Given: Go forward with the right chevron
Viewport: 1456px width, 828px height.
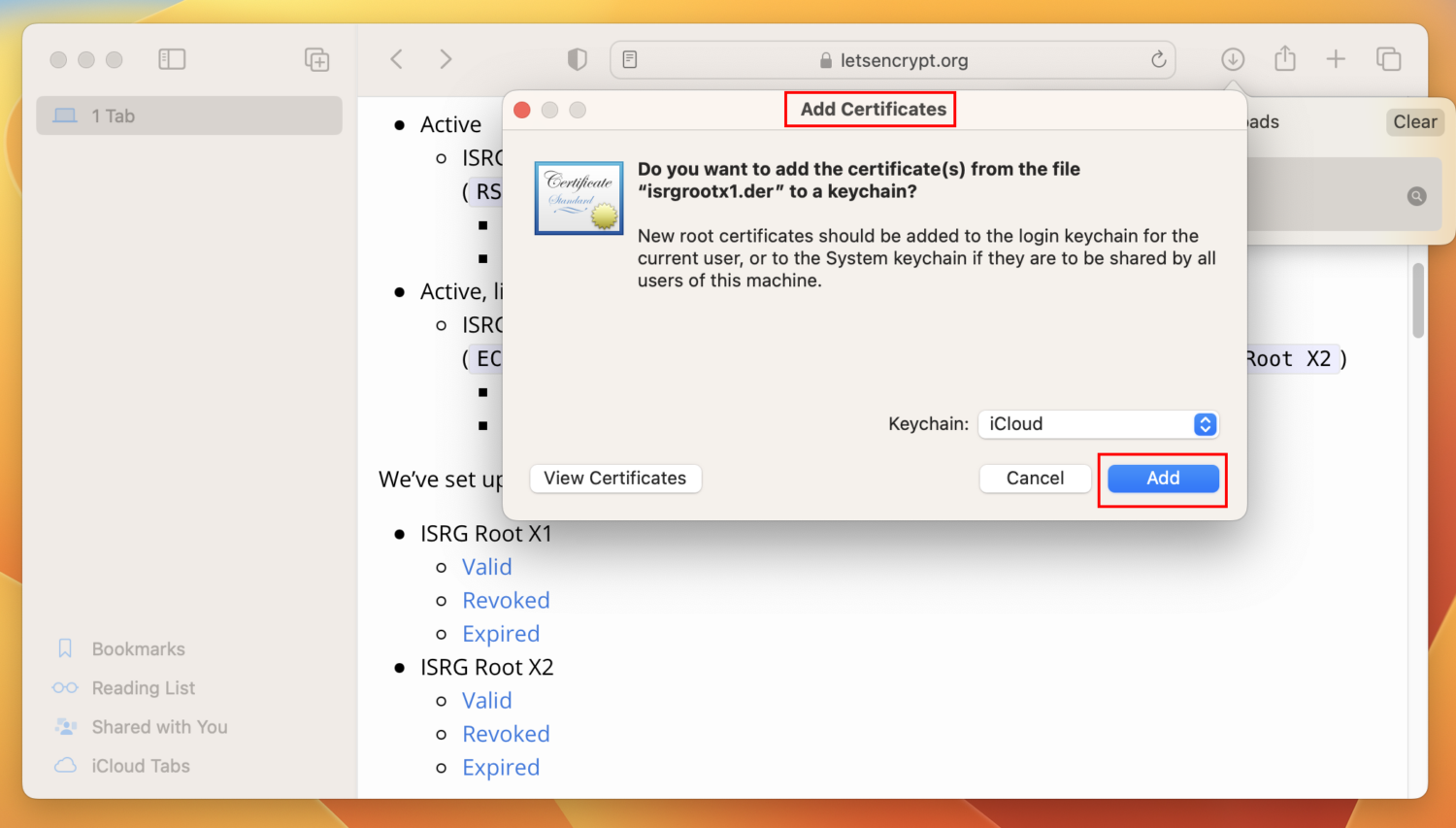Looking at the screenshot, I should click(x=446, y=59).
